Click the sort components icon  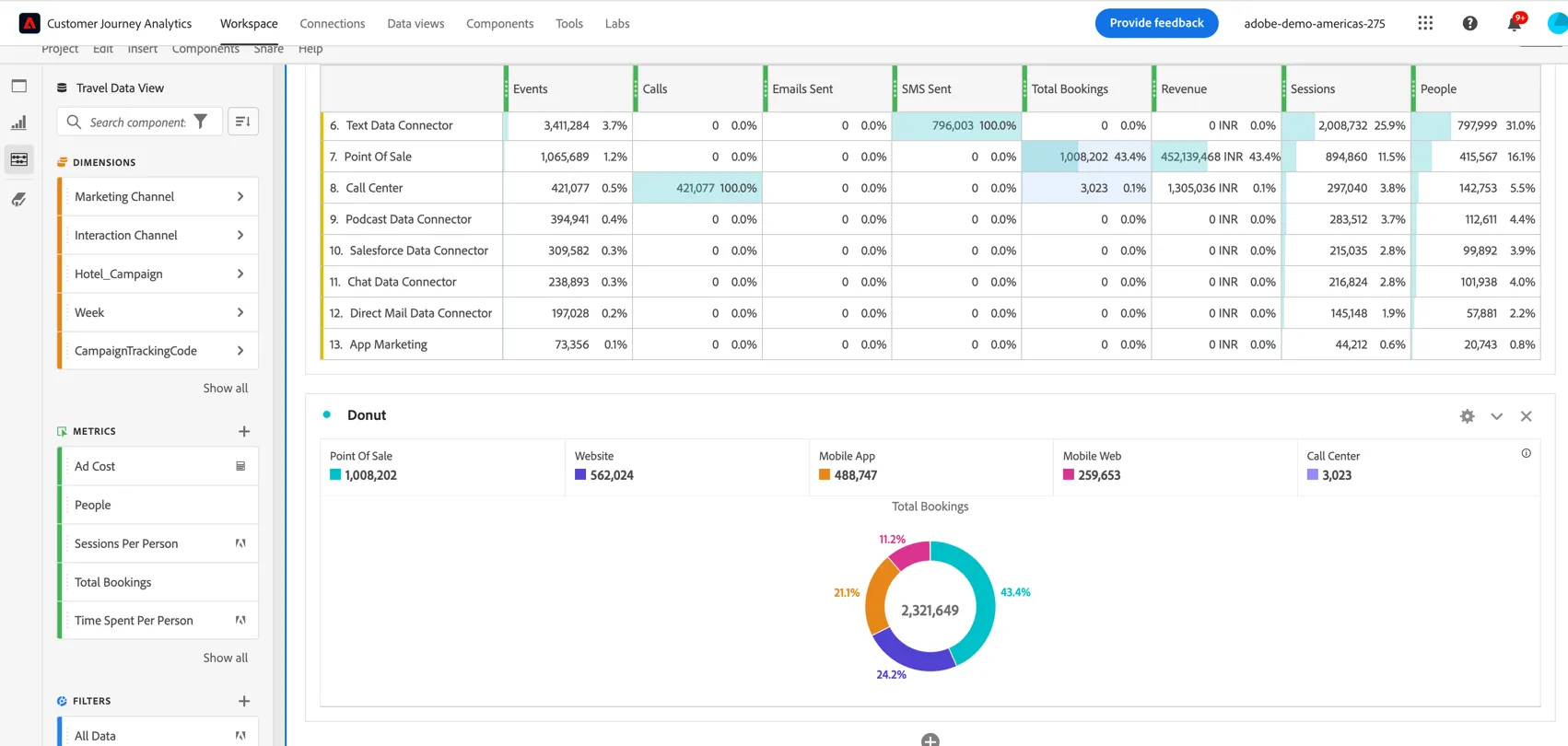(243, 122)
